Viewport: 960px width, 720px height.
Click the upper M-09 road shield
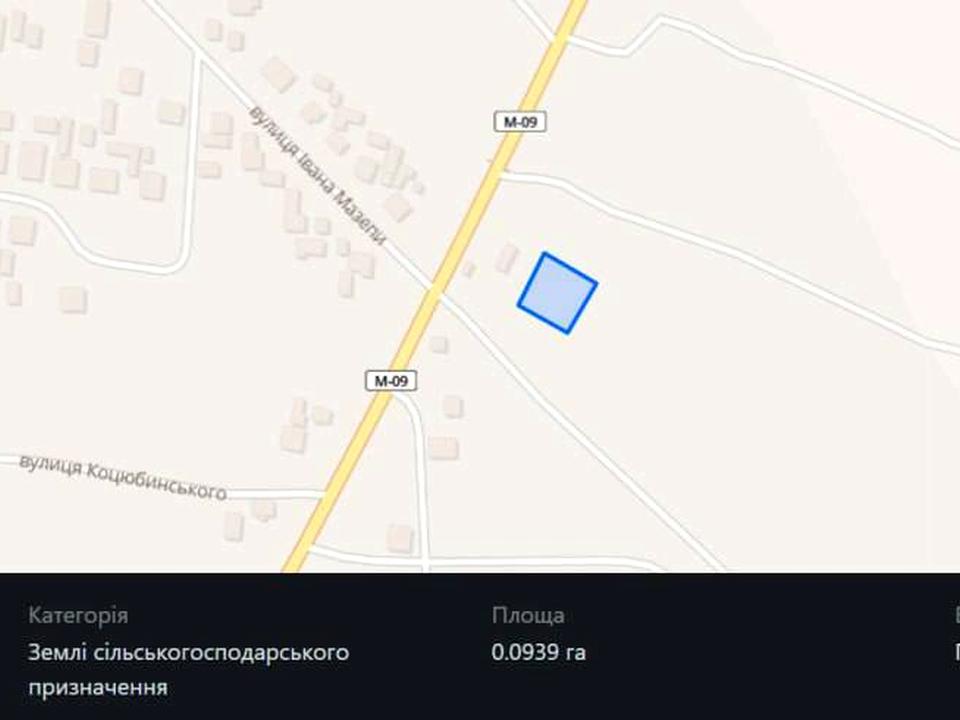pos(520,122)
